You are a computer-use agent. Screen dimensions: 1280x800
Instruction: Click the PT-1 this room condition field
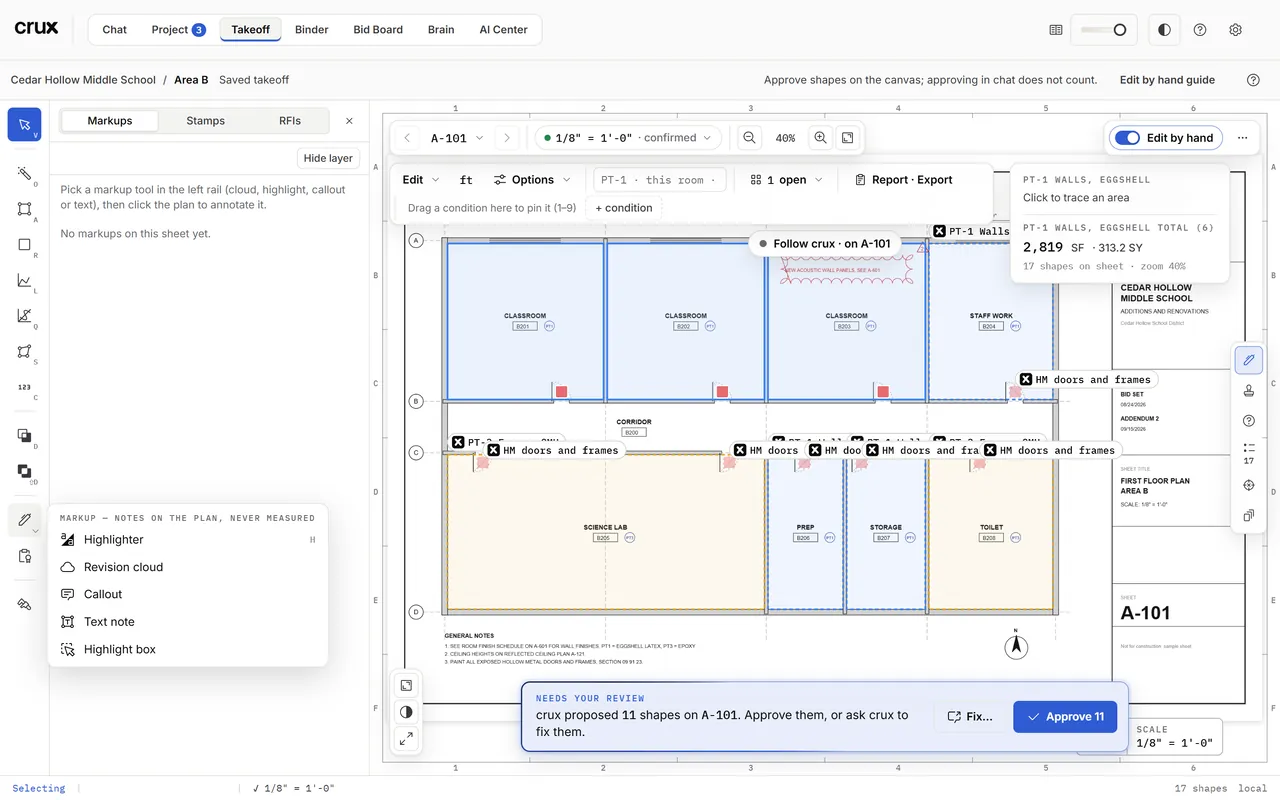coord(660,180)
